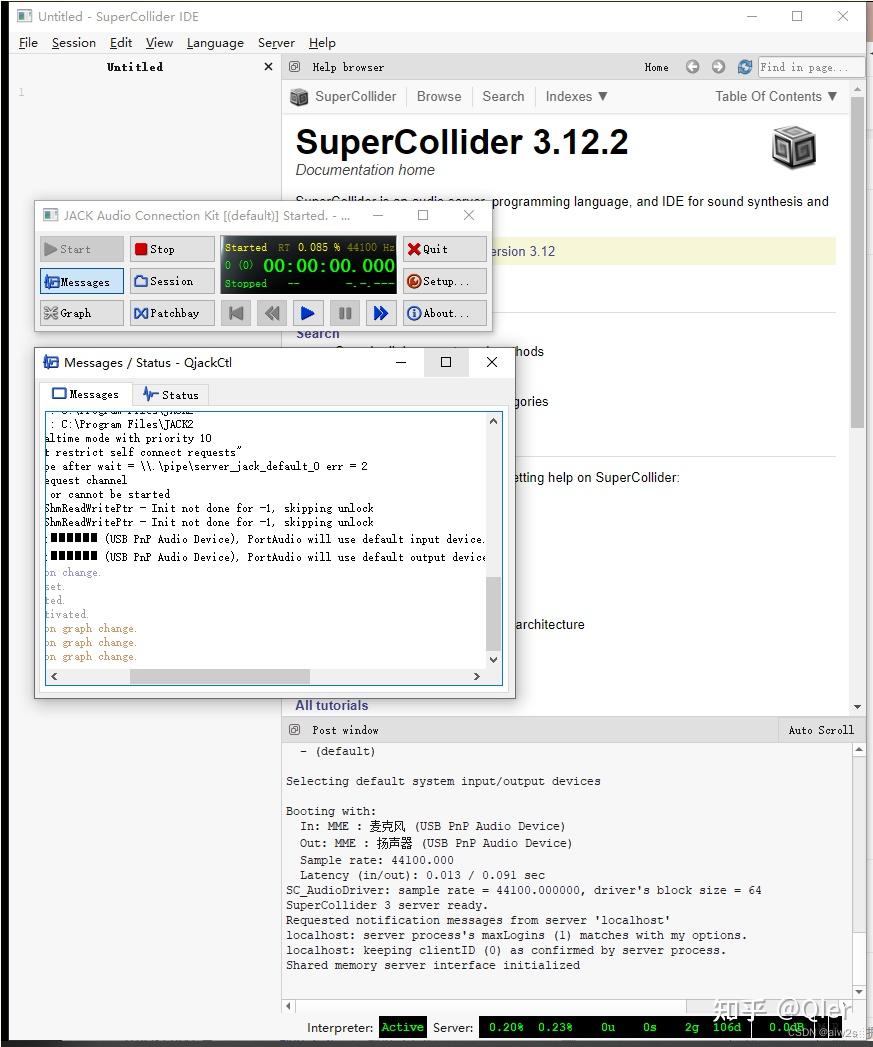Click the Find in page field
This screenshot has width=873, height=1047.
[x=810, y=66]
